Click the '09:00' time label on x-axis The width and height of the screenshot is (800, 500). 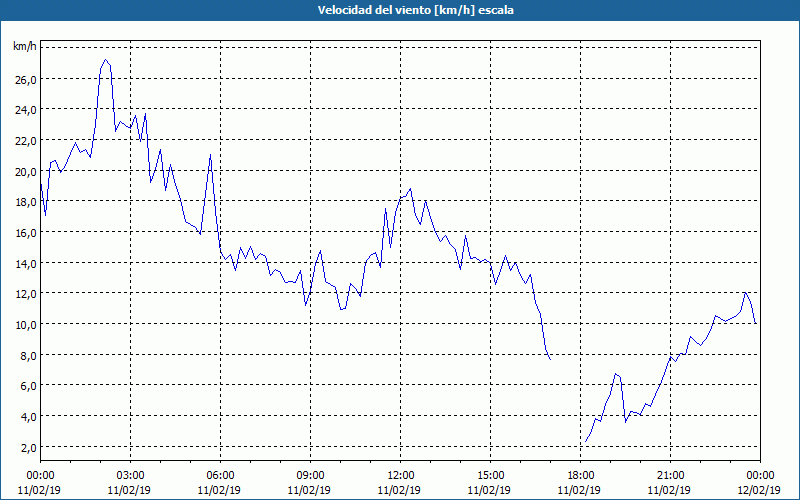coord(310,476)
